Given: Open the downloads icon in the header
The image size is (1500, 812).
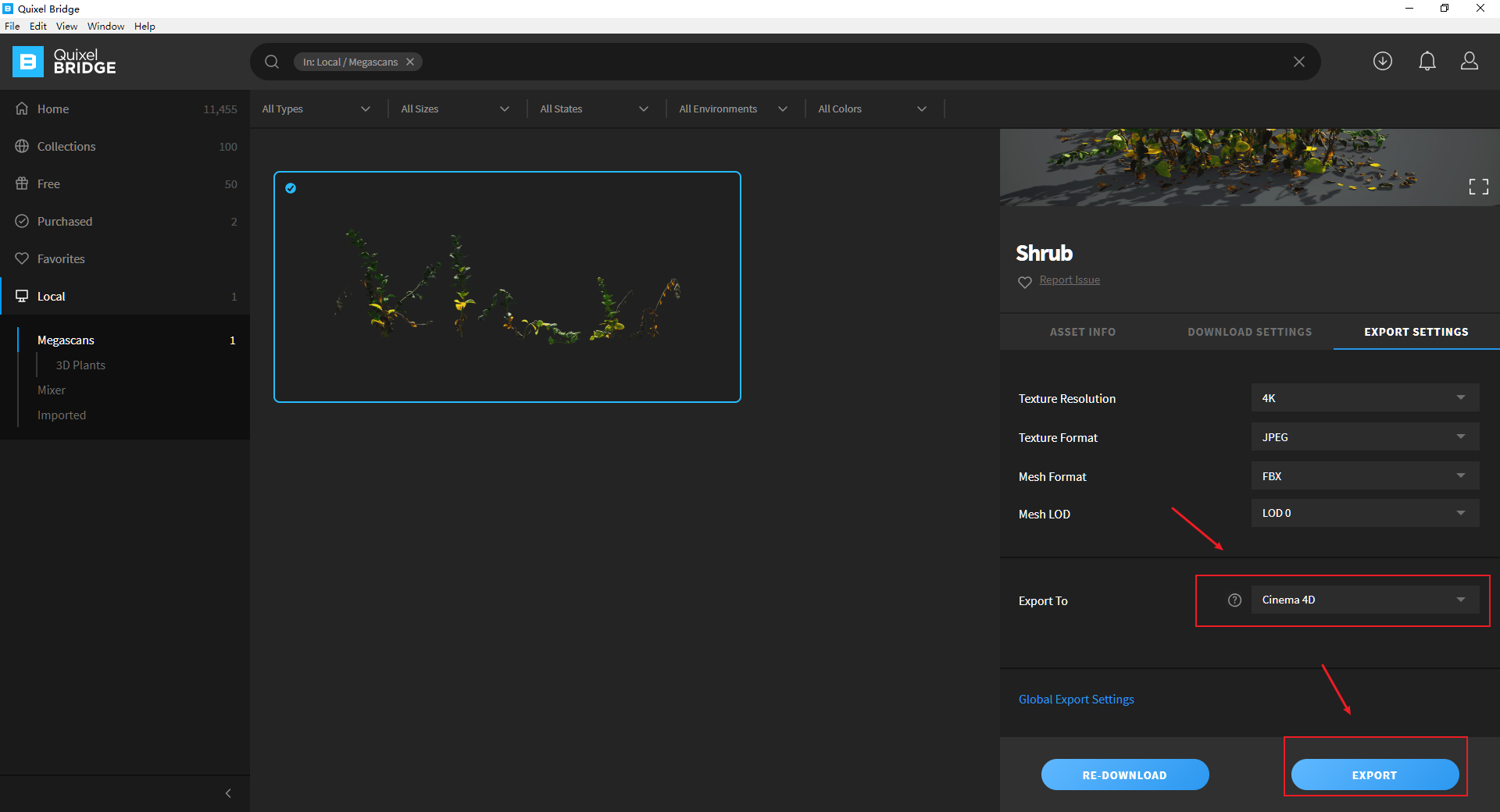Looking at the screenshot, I should 1383,61.
